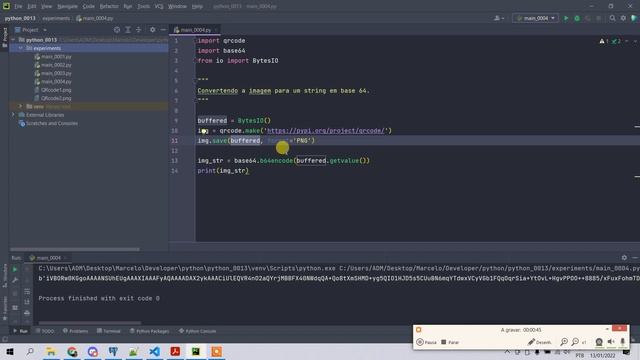Image resolution: width=640 pixels, height=360 pixels.
Task: Open the File menu
Action: pyautogui.click(x=18, y=7)
